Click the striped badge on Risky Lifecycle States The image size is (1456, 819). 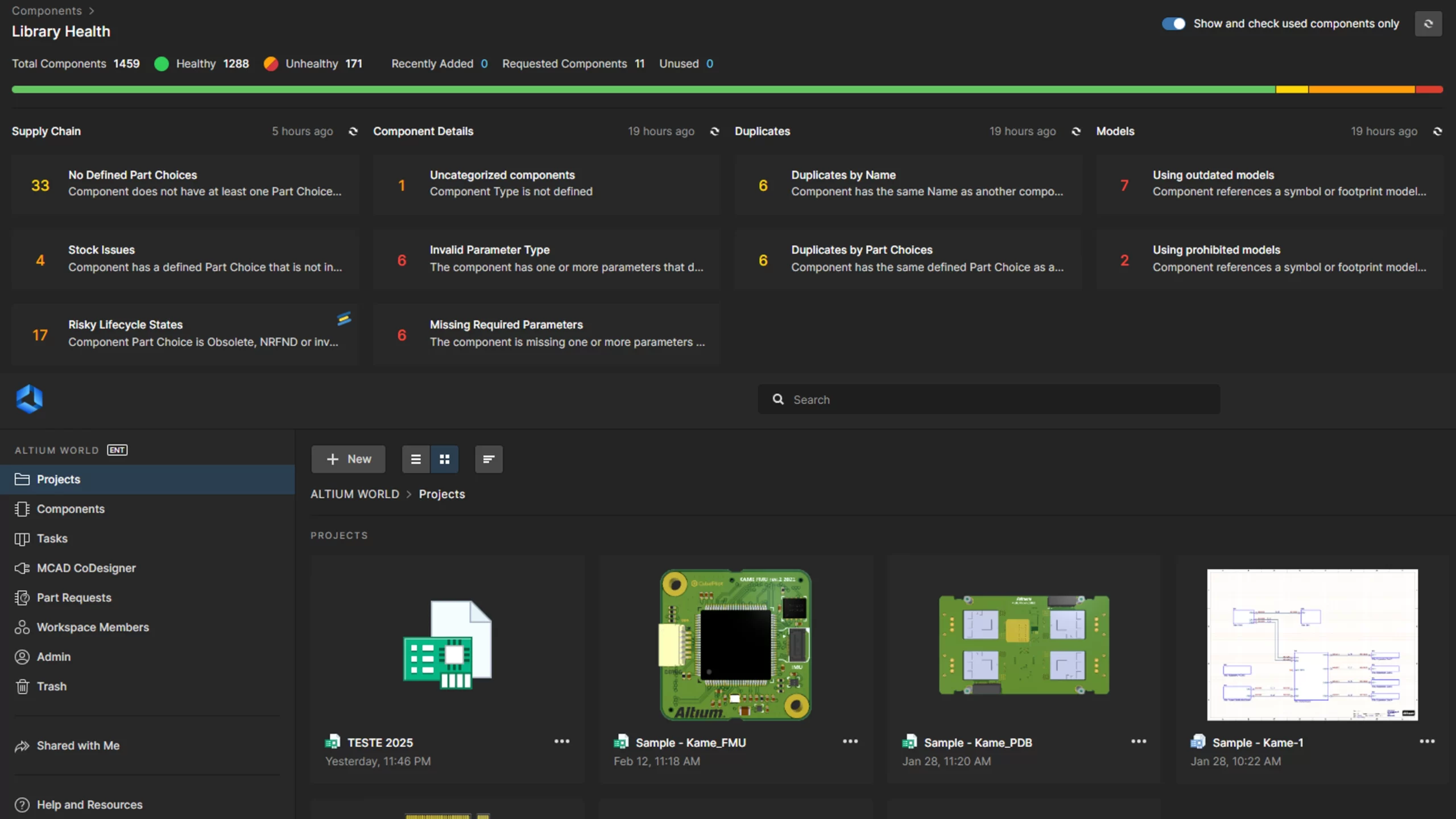click(344, 318)
